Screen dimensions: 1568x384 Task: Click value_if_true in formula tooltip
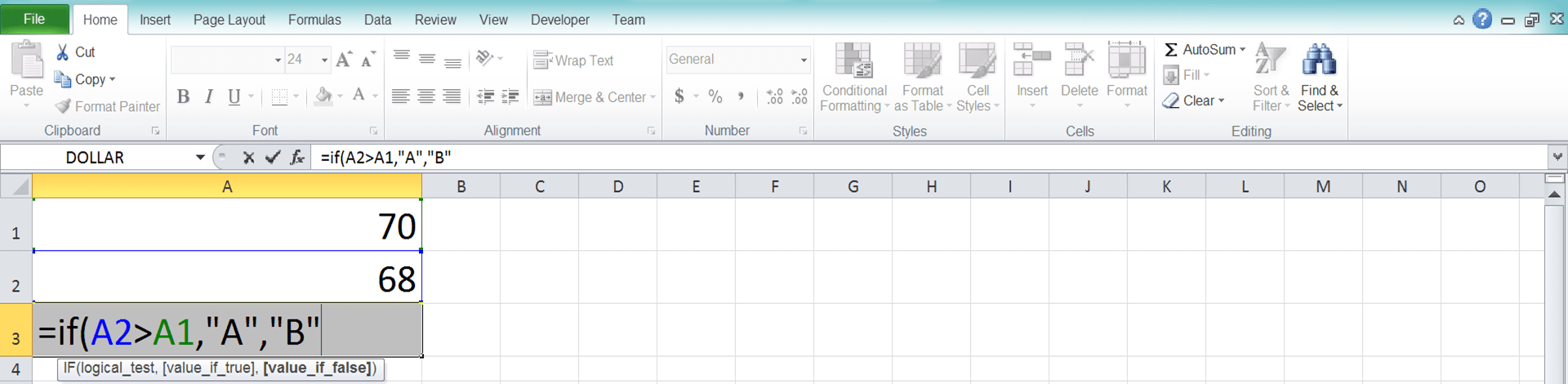[x=208, y=368]
